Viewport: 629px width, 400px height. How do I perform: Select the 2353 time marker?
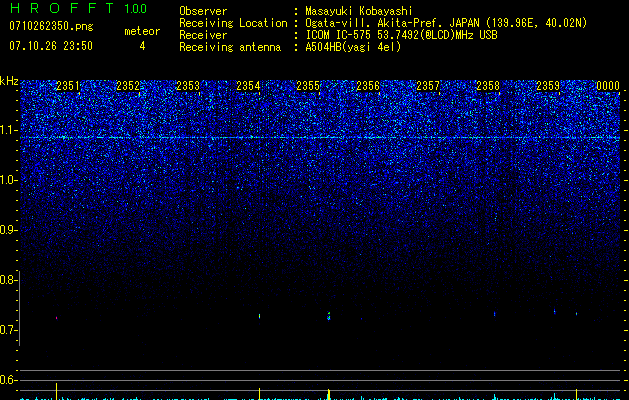(x=188, y=86)
